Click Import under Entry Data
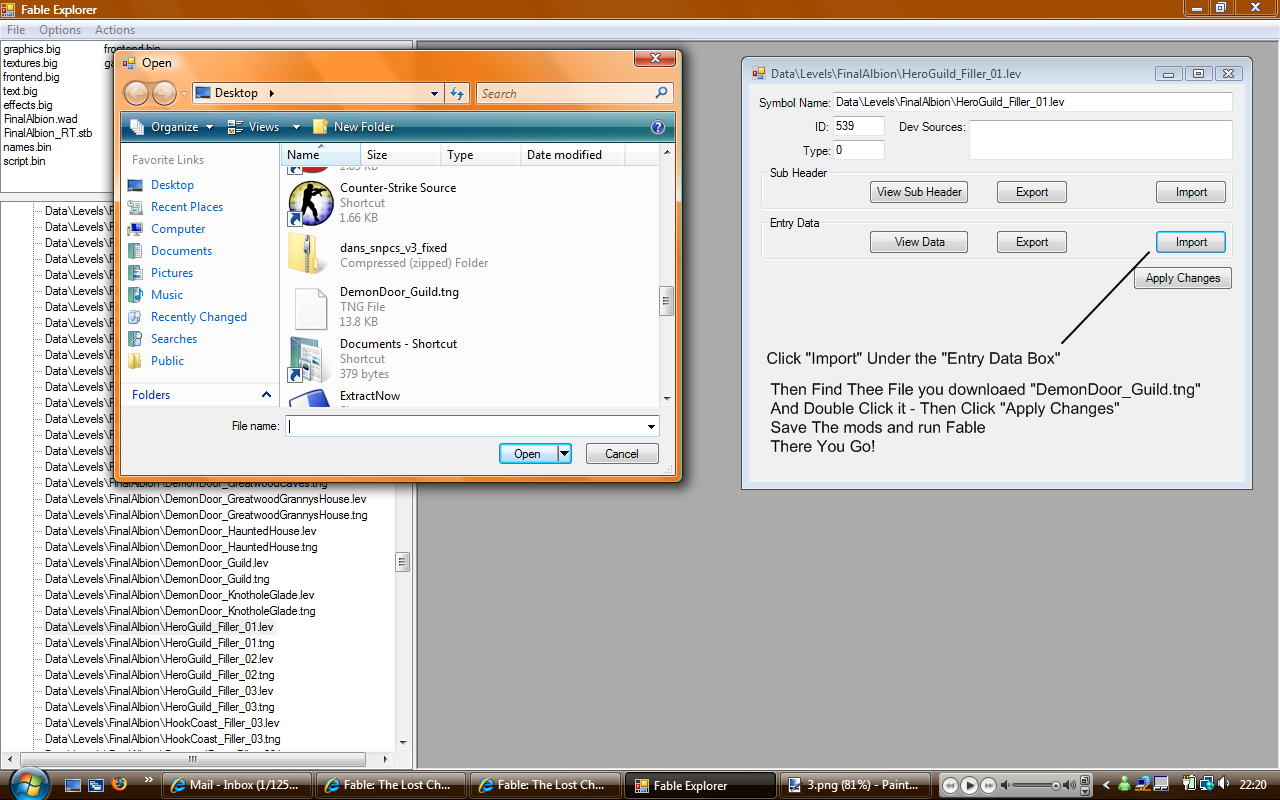Image resolution: width=1280 pixels, height=800 pixels. (x=1191, y=242)
